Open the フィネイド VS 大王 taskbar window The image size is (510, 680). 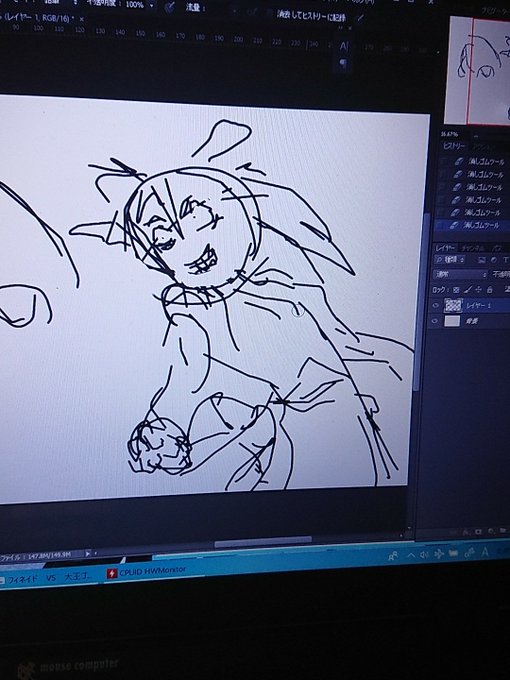[x=47, y=578]
